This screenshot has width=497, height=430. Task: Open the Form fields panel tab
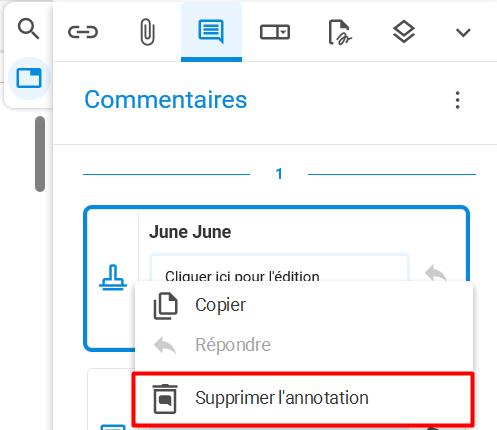pyautogui.click(x=275, y=32)
